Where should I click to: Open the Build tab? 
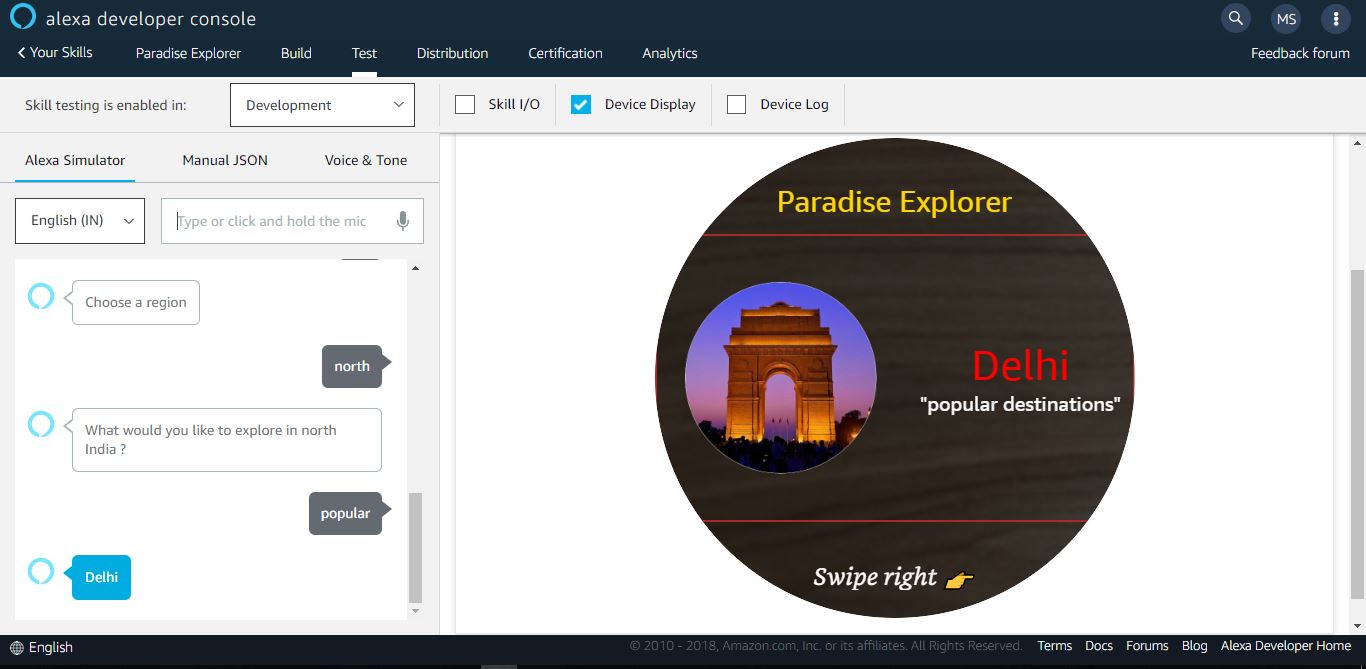click(296, 53)
